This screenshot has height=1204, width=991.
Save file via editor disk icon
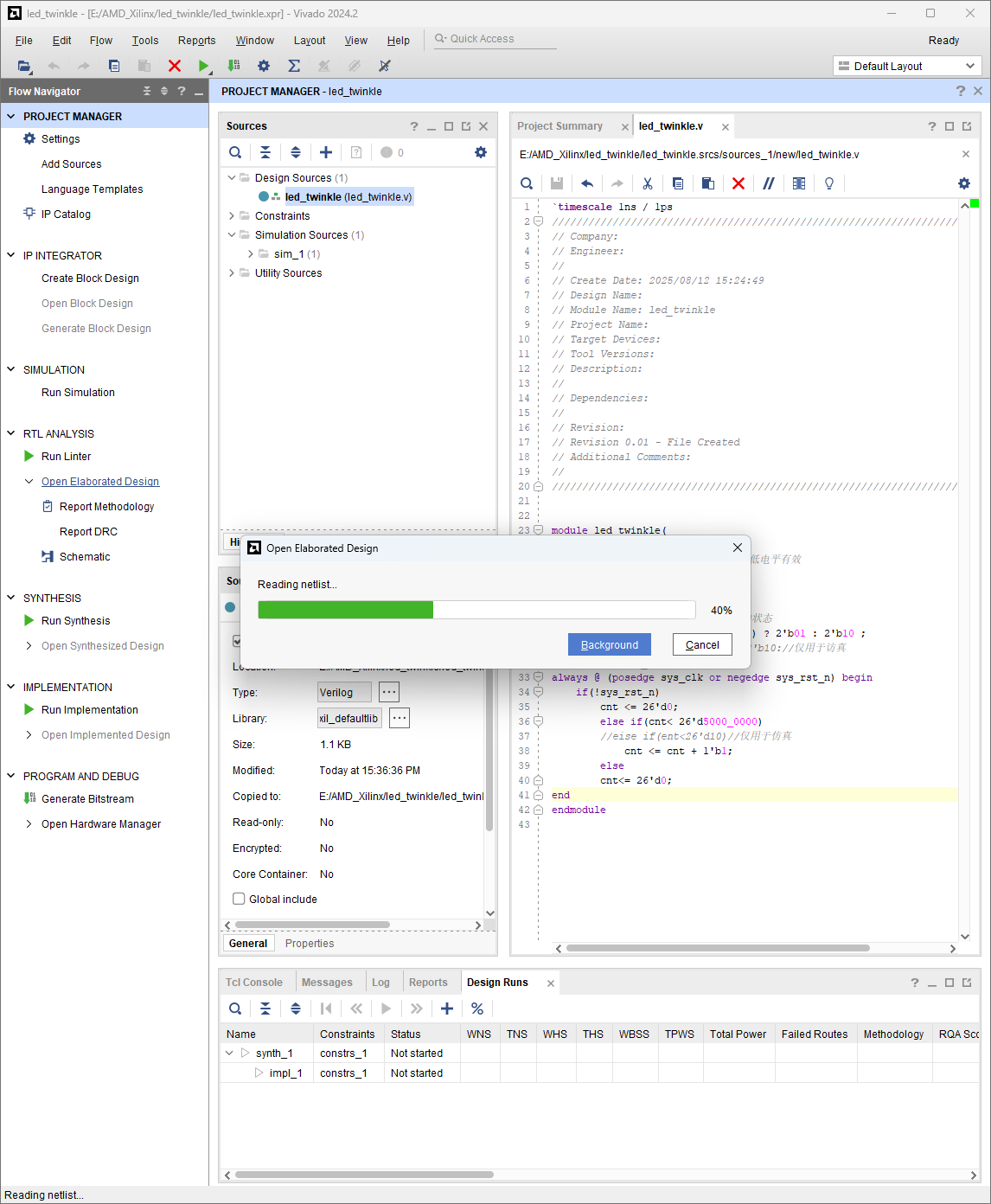click(557, 183)
